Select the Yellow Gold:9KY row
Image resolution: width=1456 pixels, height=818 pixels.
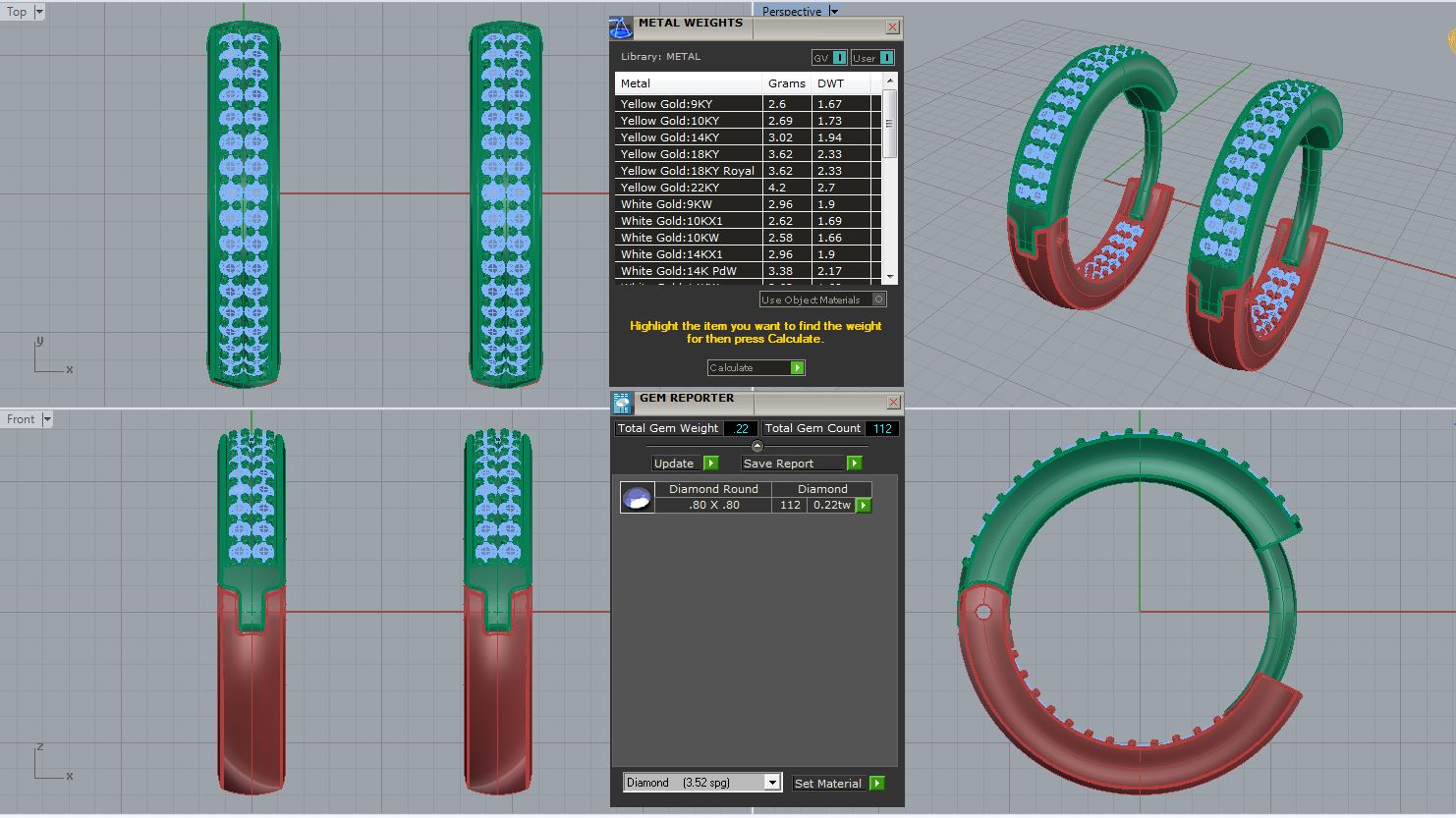coord(749,104)
